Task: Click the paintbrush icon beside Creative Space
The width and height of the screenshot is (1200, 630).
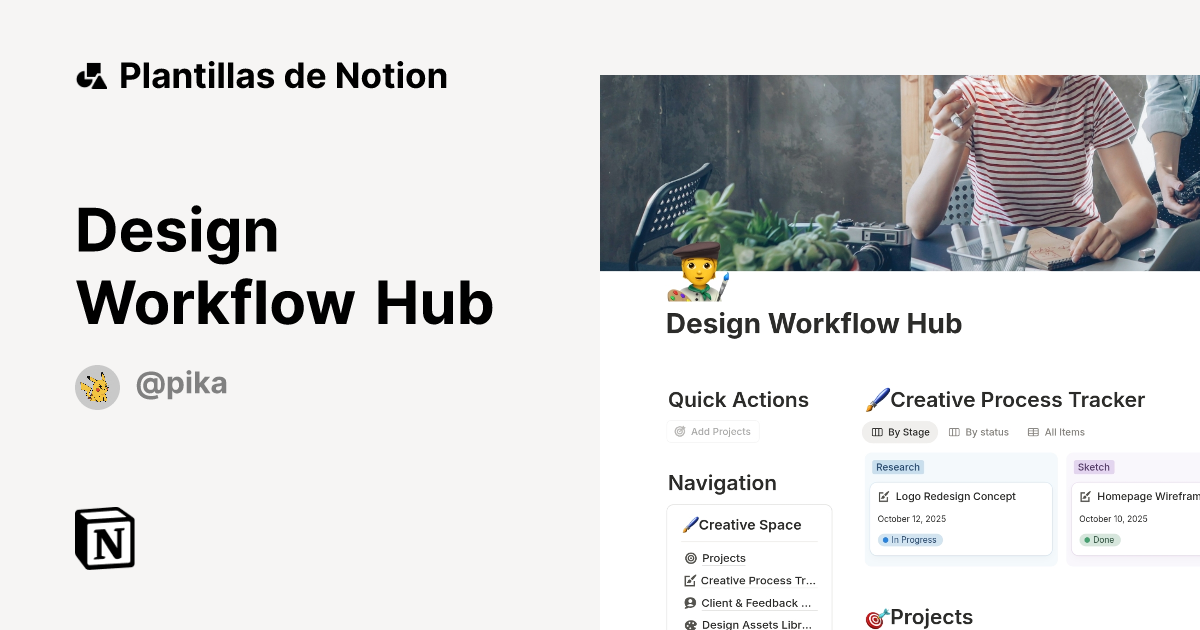Action: pos(691,524)
